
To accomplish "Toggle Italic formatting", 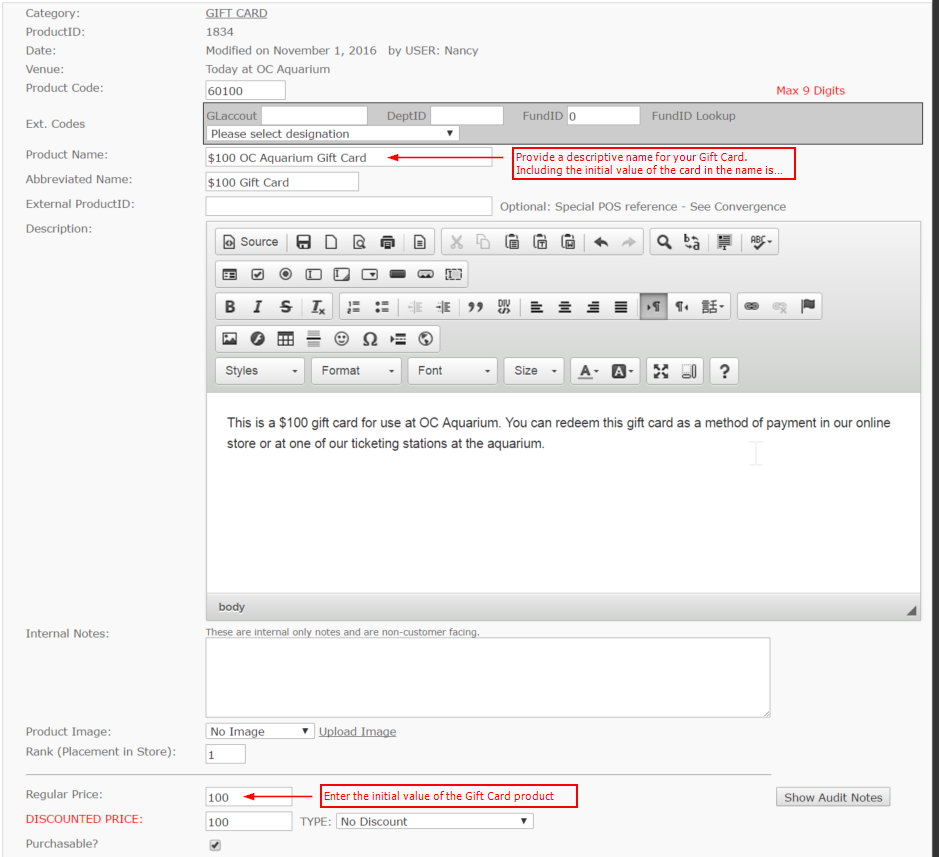I will tap(258, 307).
